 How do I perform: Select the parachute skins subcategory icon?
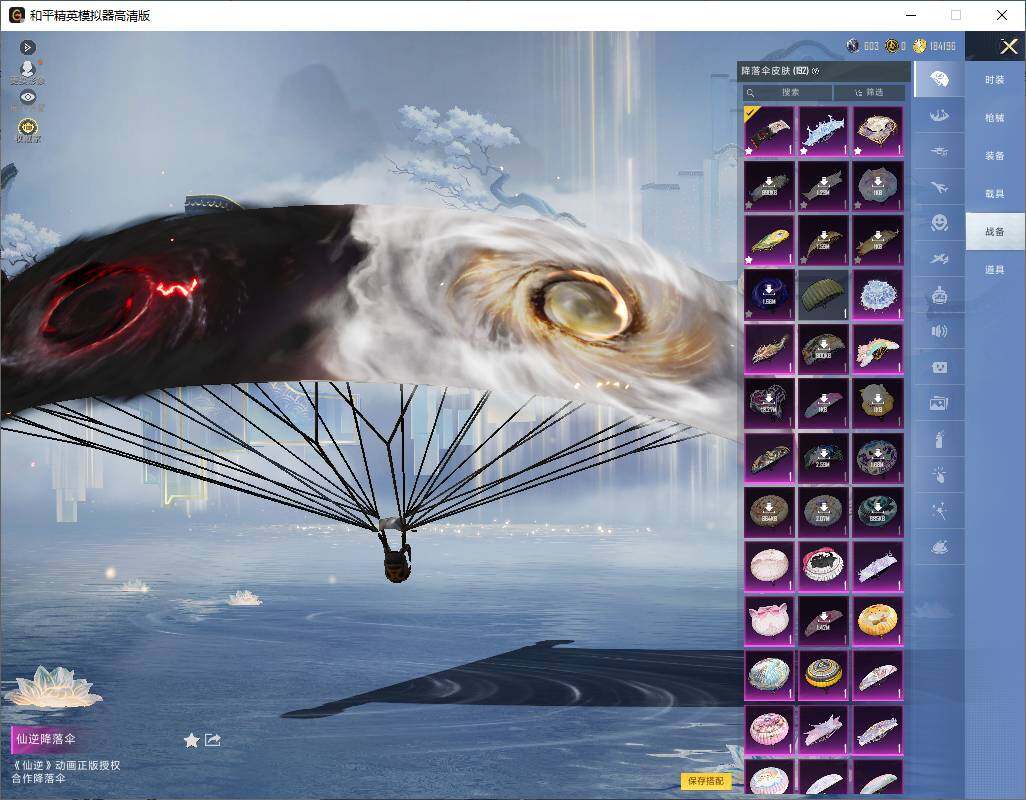[939, 79]
